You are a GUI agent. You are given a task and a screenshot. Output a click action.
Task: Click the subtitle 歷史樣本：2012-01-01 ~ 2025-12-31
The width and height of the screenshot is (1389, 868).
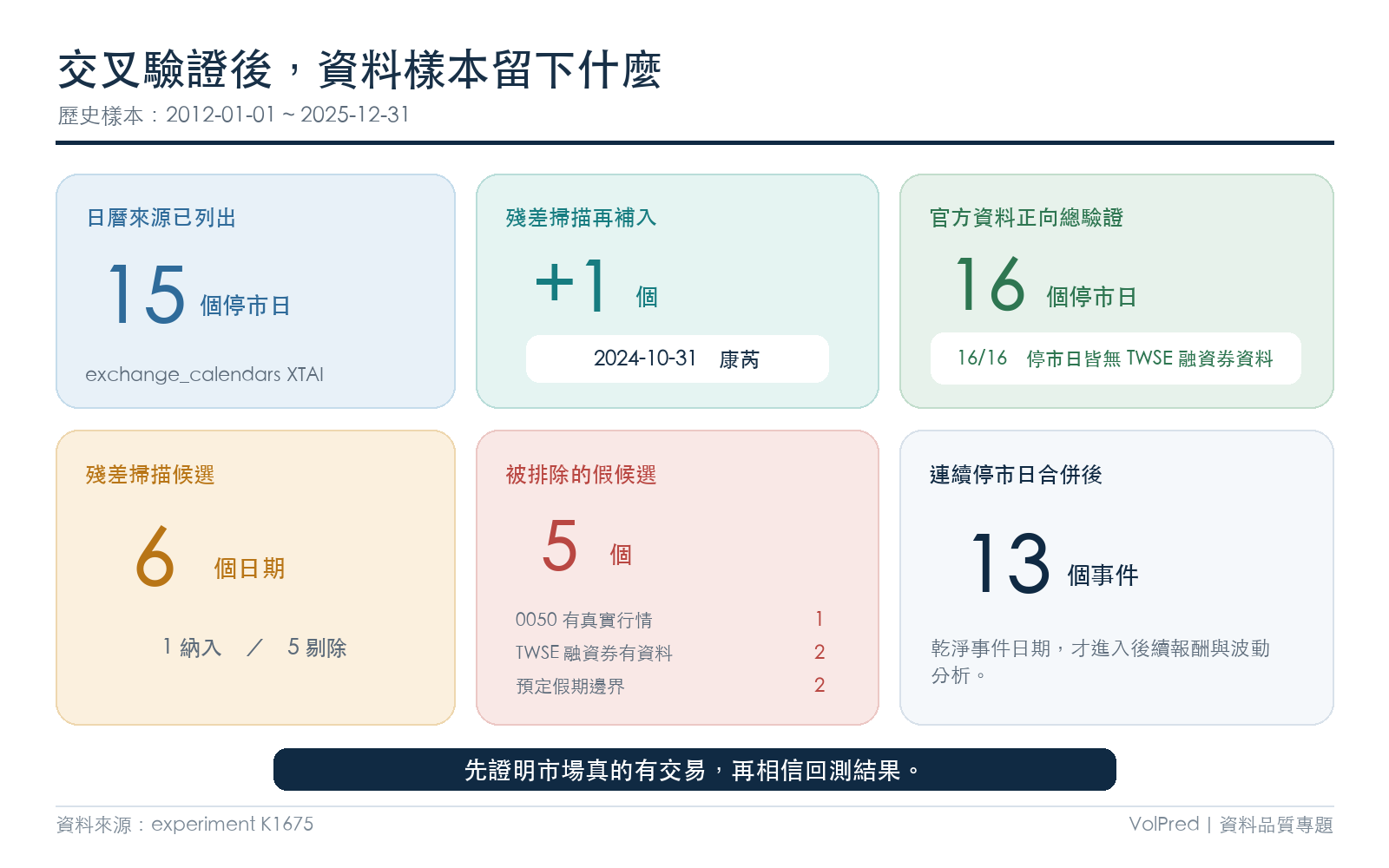[x=234, y=115]
